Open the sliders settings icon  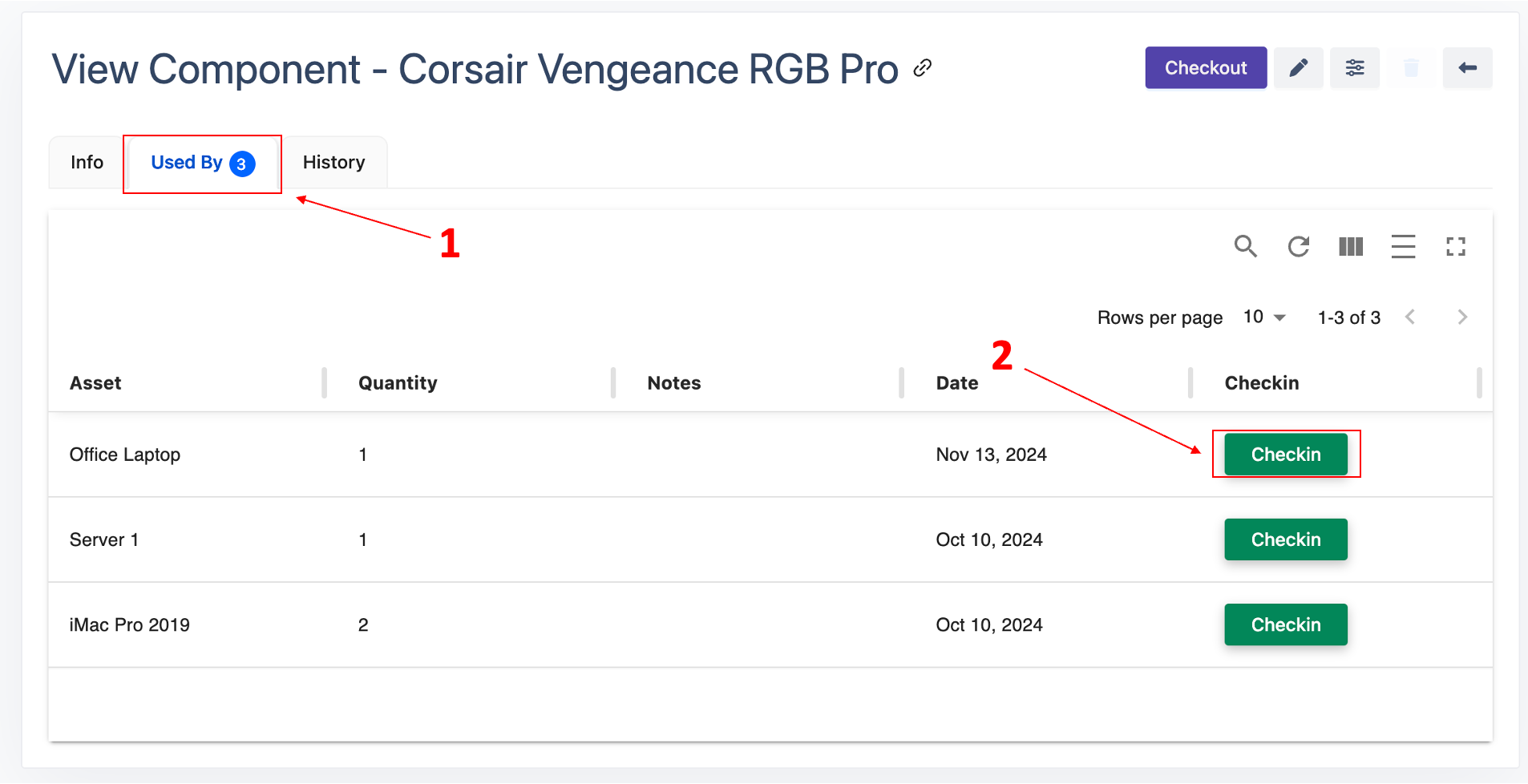tap(1354, 68)
